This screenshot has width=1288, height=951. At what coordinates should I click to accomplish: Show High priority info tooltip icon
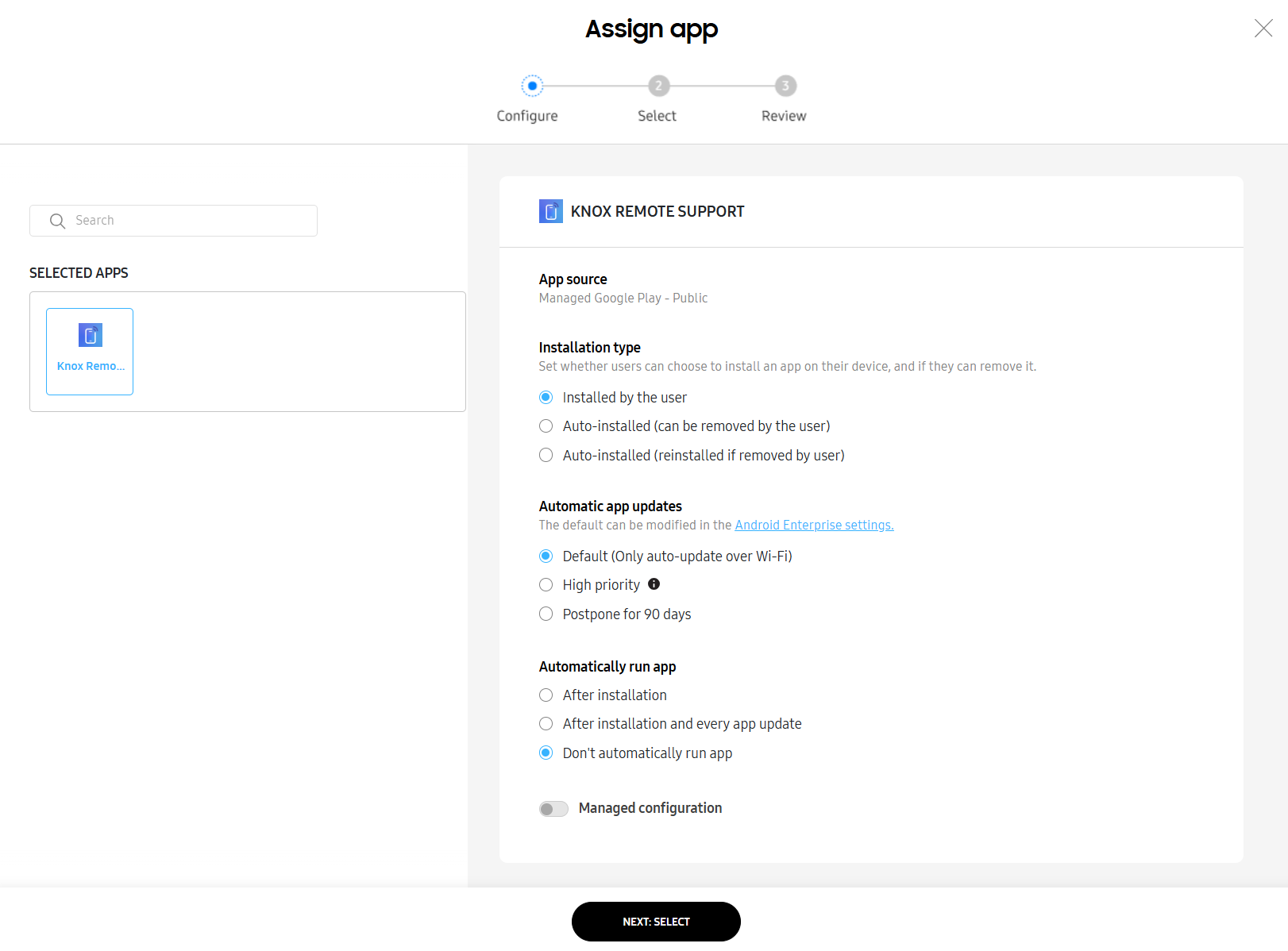654,584
